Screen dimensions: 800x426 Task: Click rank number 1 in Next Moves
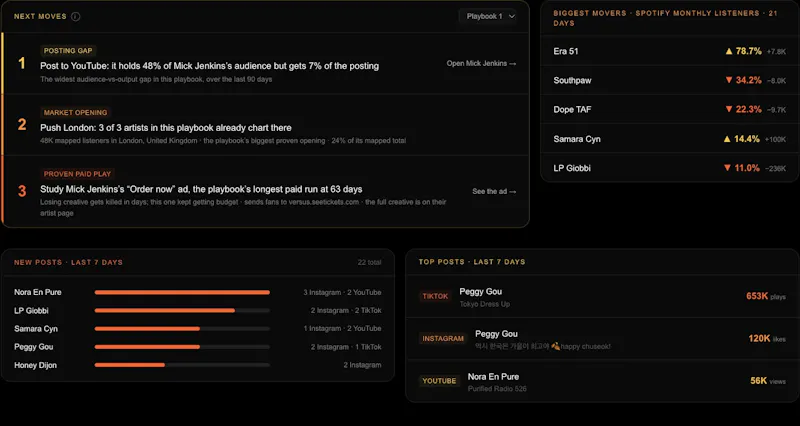pyautogui.click(x=21, y=63)
